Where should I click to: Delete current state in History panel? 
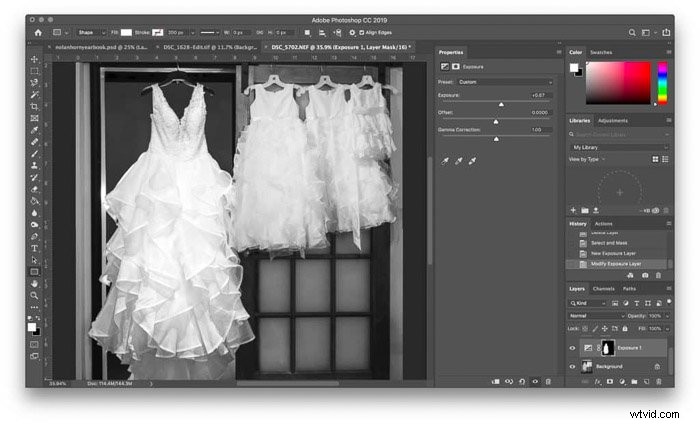658,276
